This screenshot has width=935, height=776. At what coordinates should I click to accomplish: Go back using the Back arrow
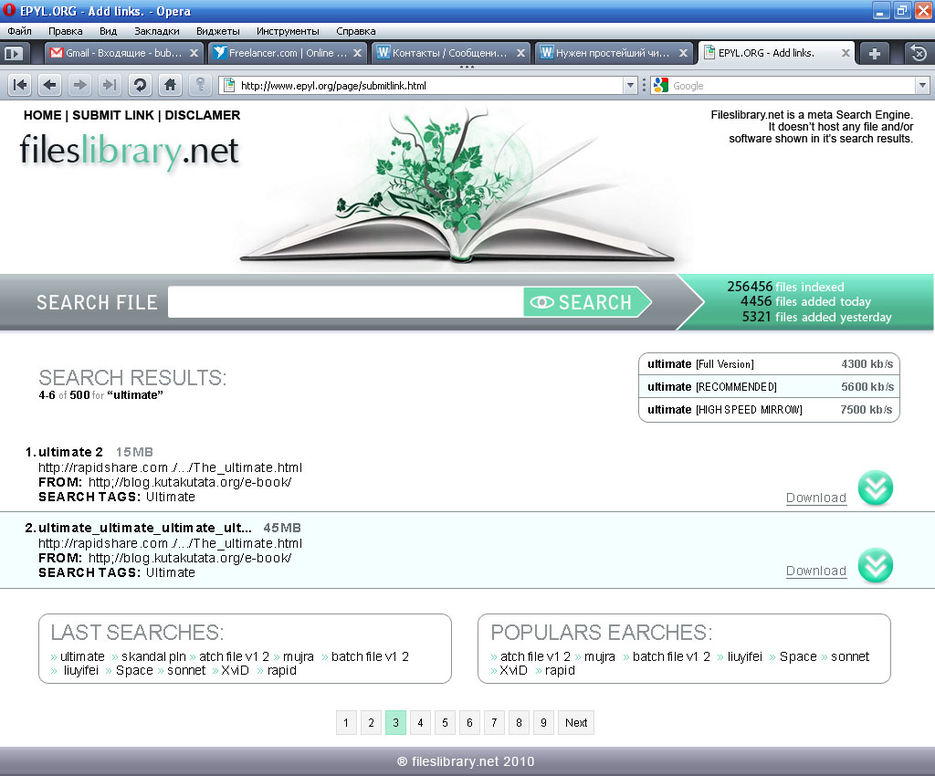click(x=50, y=85)
